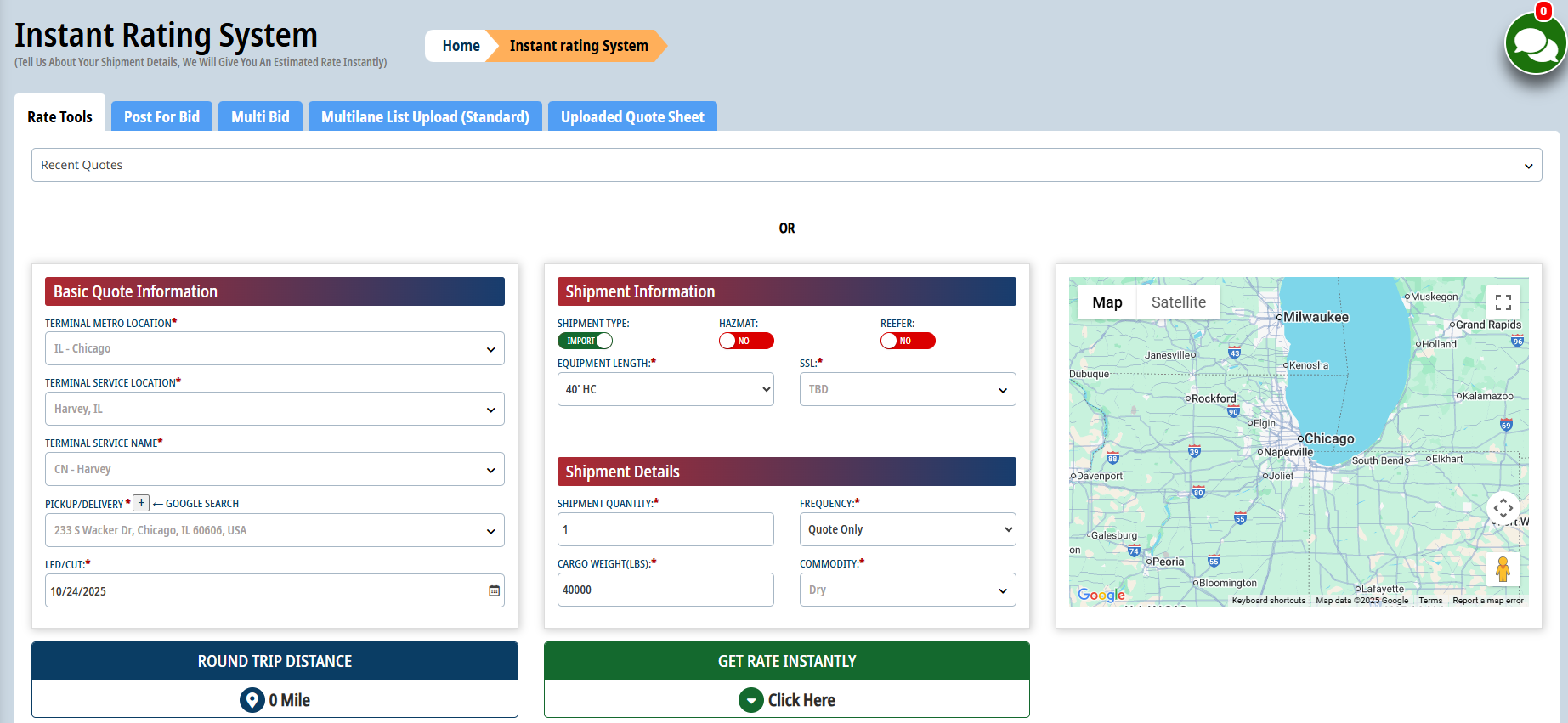Open the live chat bubble icon
Viewport: 1568px width, 723px height.
(1535, 43)
